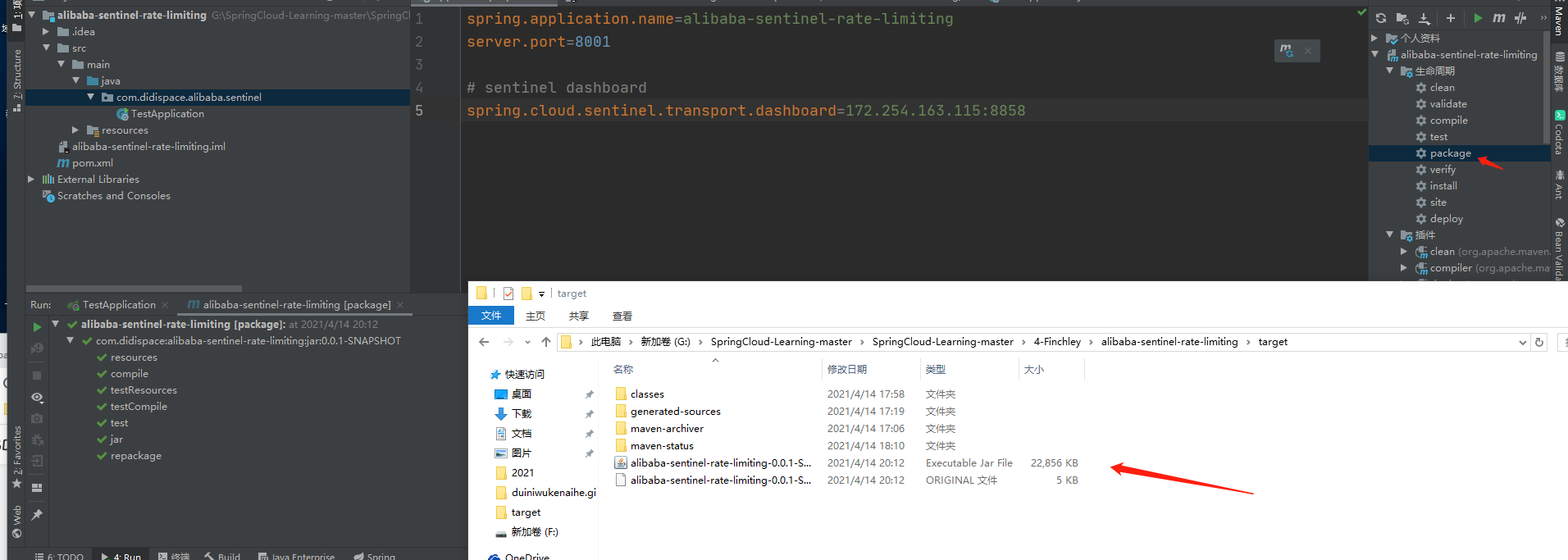Expand the compiler plugin node
Viewport: 1568px width, 560px height.
tap(1404, 268)
